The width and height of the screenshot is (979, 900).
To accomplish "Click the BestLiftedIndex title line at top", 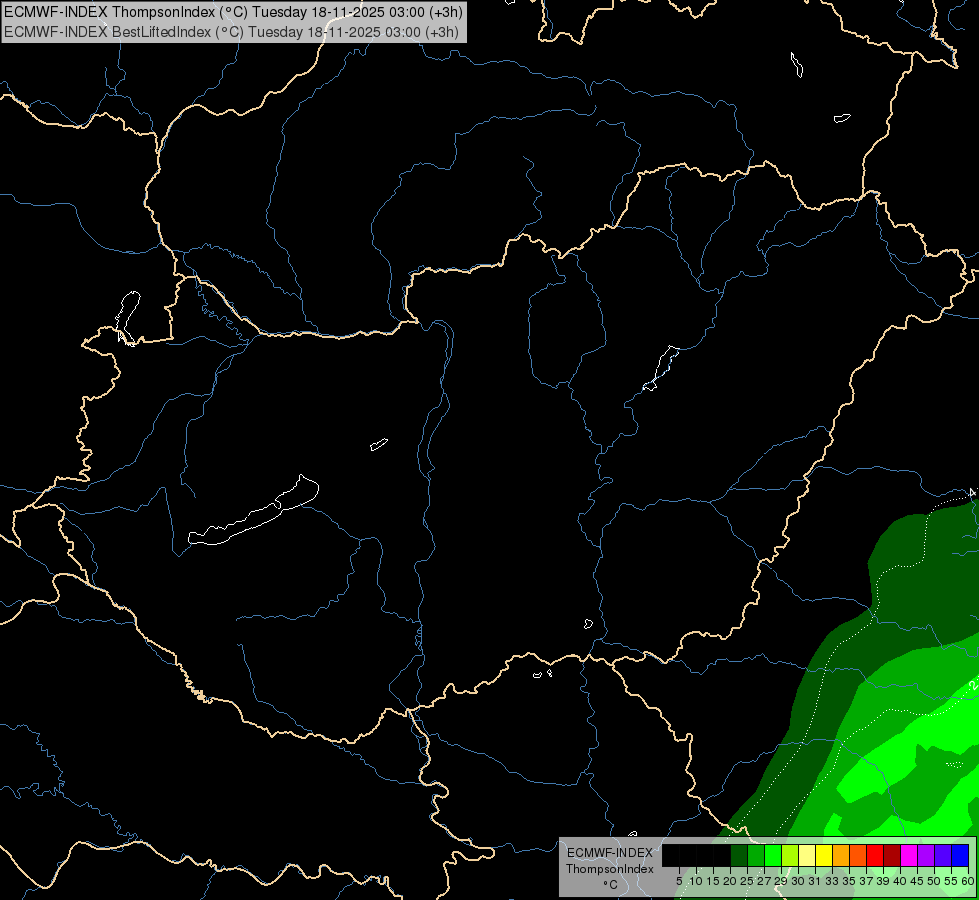I will coord(231,32).
